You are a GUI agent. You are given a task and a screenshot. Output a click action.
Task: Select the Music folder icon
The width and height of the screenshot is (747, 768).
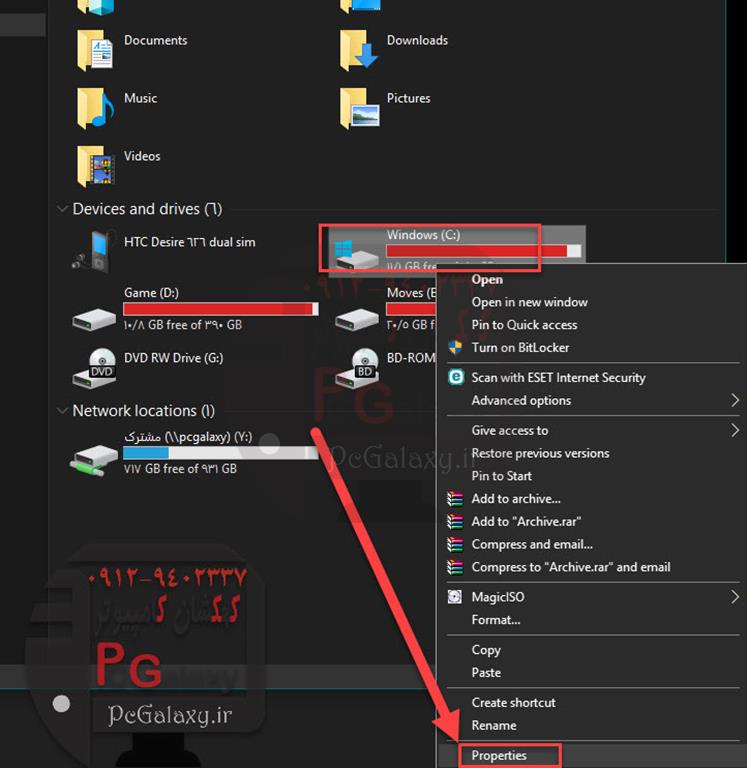(96, 107)
